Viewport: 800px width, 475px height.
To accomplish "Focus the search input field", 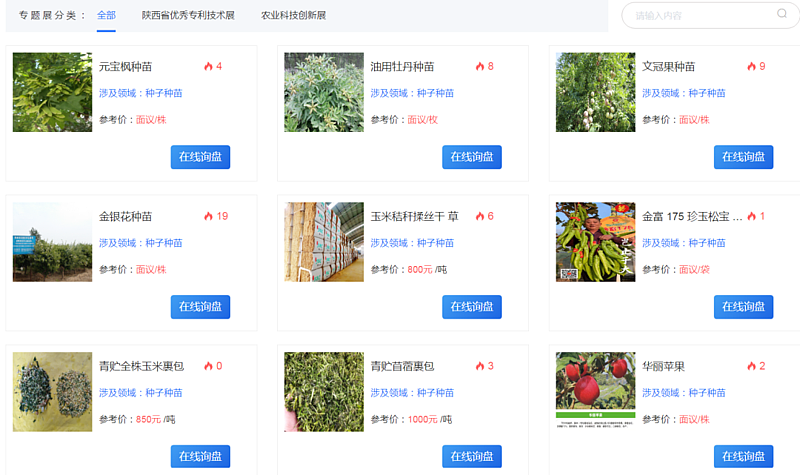I will click(700, 15).
